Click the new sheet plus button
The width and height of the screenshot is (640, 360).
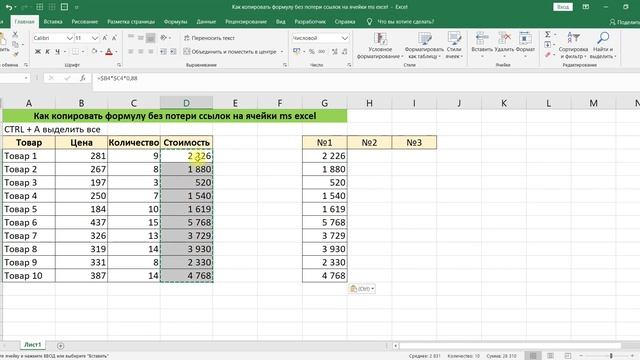(60, 346)
